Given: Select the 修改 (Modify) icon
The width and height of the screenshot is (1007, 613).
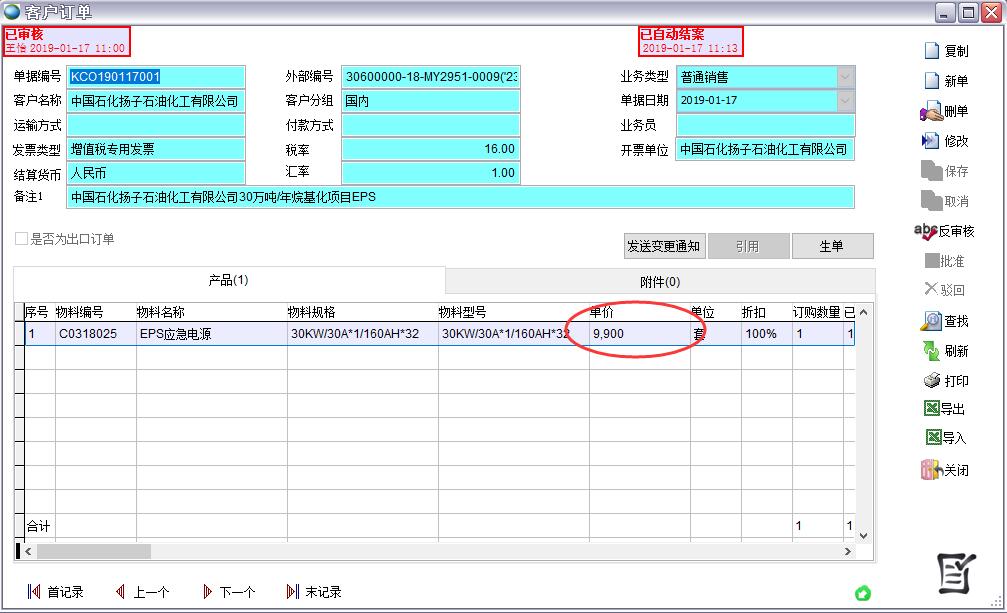Looking at the screenshot, I should tap(946, 140).
